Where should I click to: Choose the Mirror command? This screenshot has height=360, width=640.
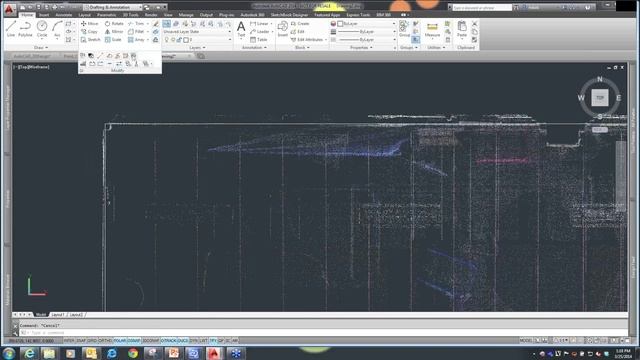click(x=114, y=31)
